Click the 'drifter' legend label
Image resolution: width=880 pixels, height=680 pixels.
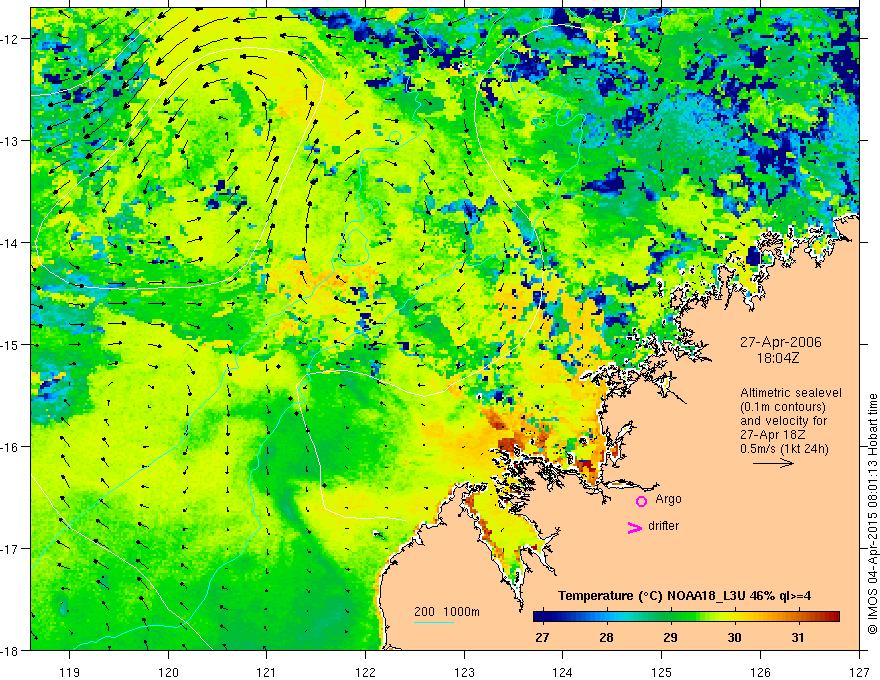tap(663, 526)
